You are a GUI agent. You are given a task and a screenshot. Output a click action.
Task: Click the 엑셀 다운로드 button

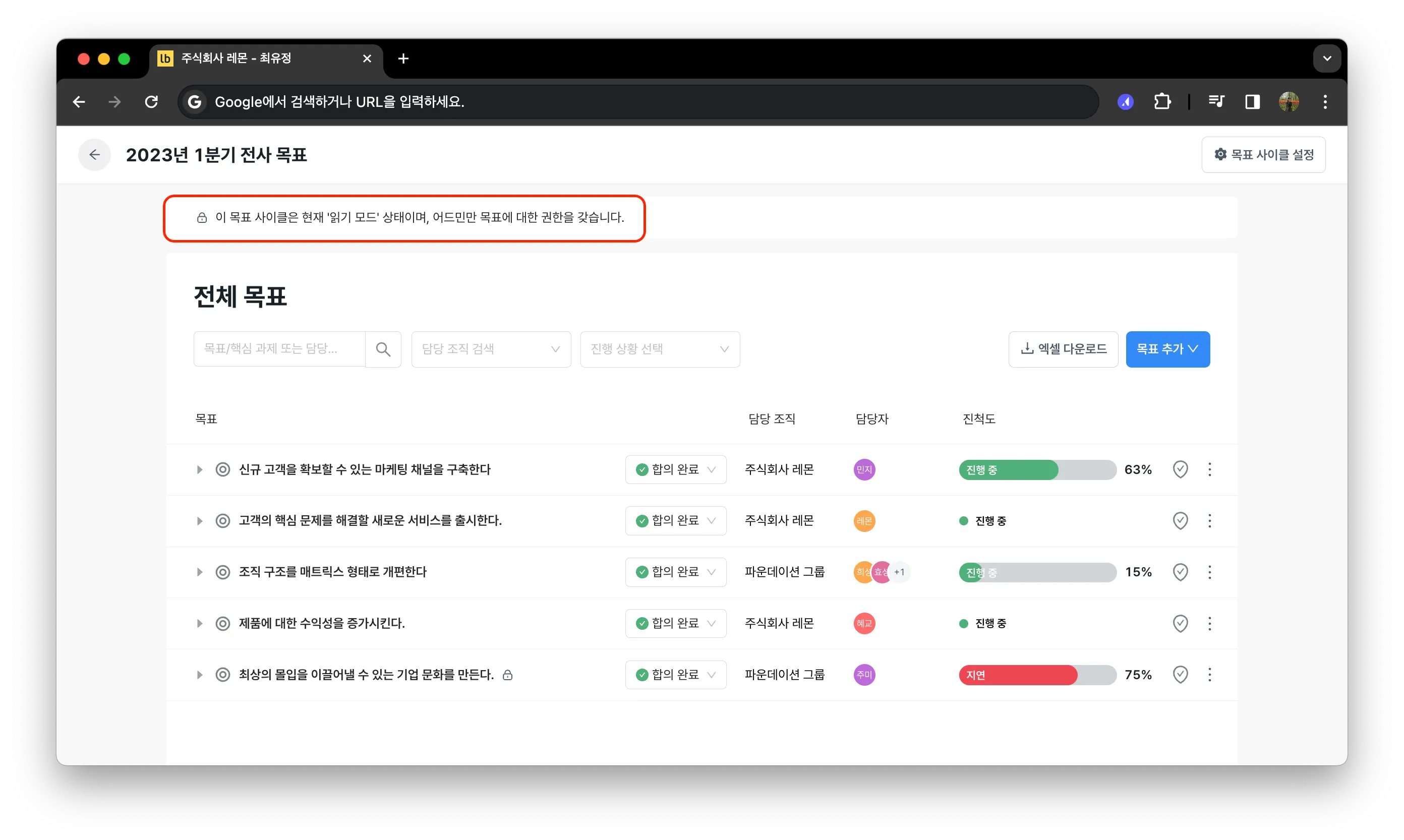pyautogui.click(x=1063, y=349)
